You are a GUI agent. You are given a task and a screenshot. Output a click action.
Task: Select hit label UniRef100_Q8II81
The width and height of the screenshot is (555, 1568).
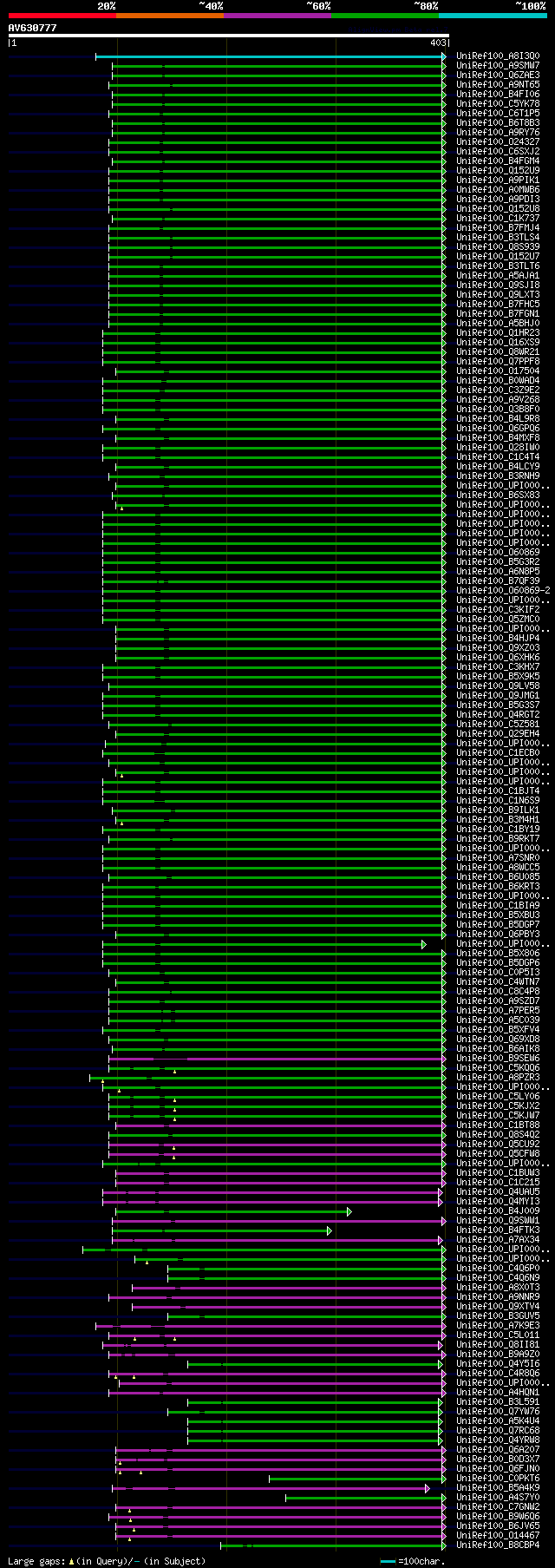click(498, 1345)
